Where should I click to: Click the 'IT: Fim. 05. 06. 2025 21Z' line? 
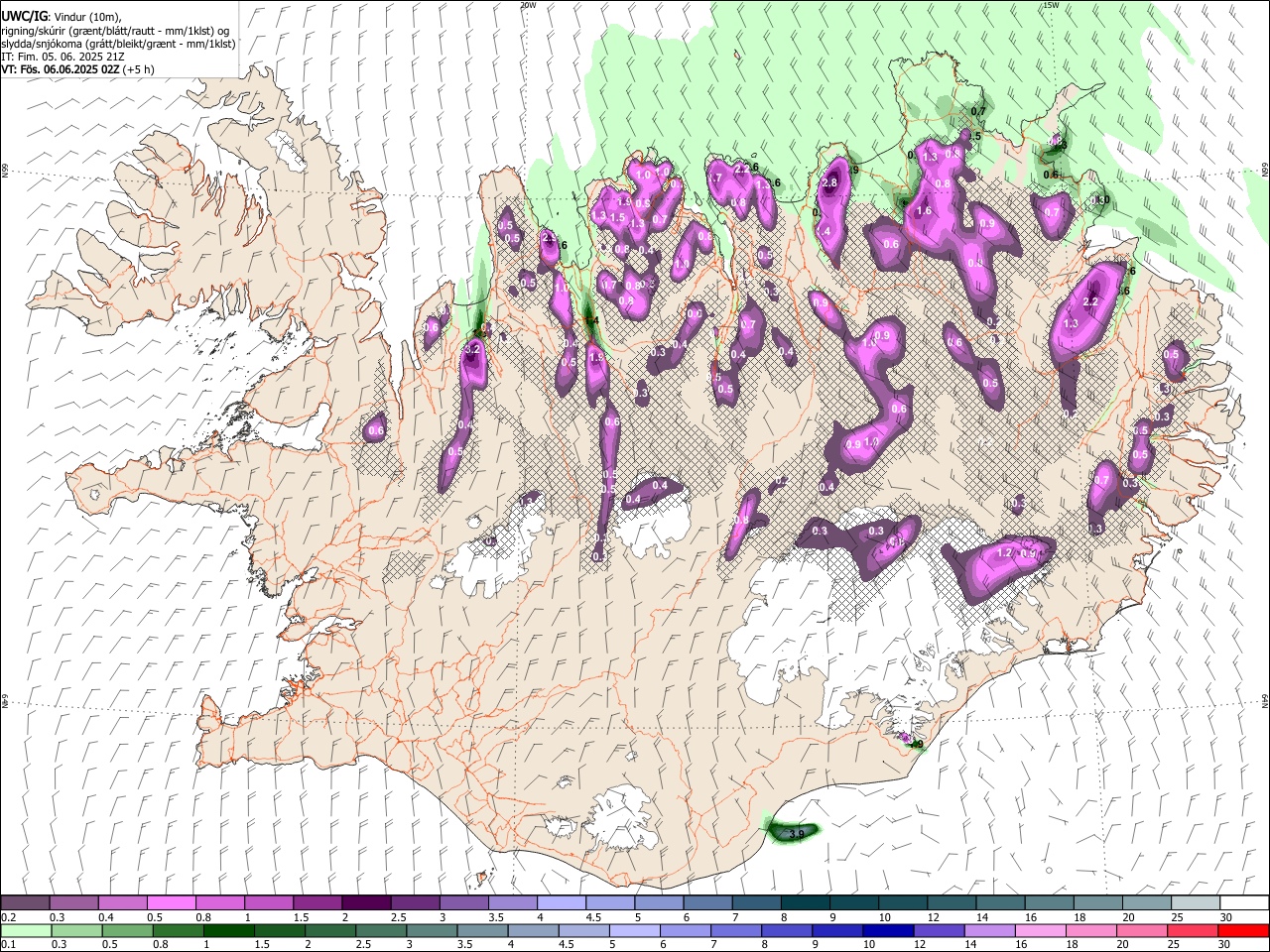pos(63,57)
